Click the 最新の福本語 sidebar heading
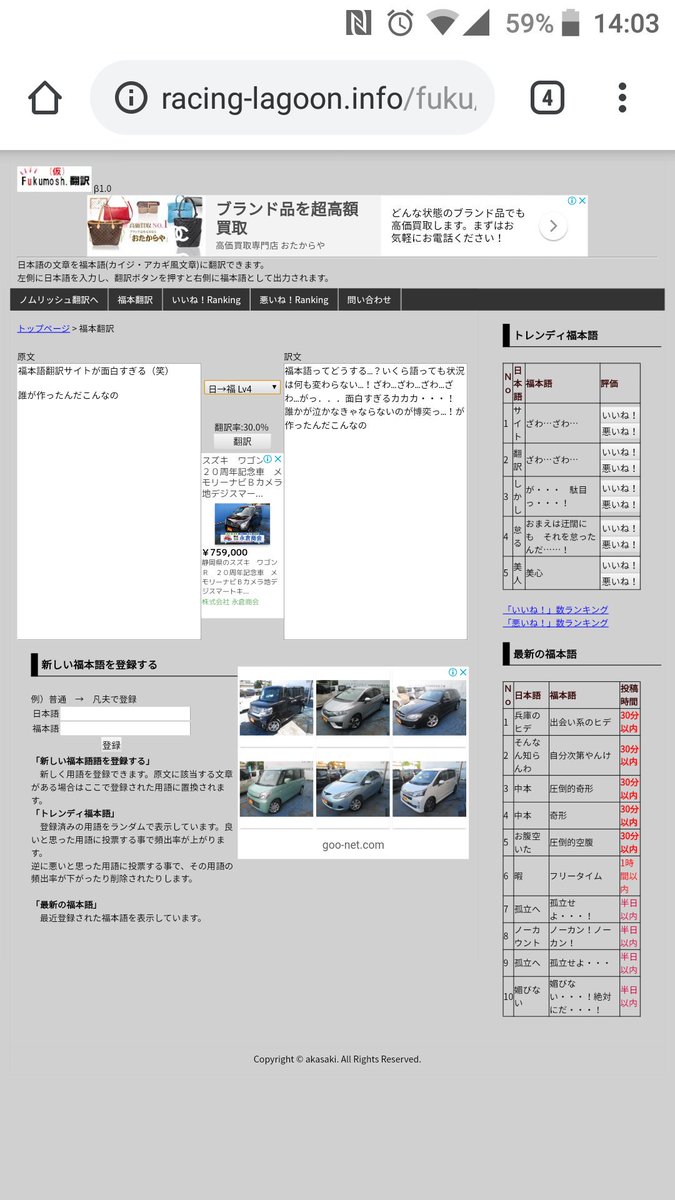This screenshot has width=675, height=1200. click(545, 654)
